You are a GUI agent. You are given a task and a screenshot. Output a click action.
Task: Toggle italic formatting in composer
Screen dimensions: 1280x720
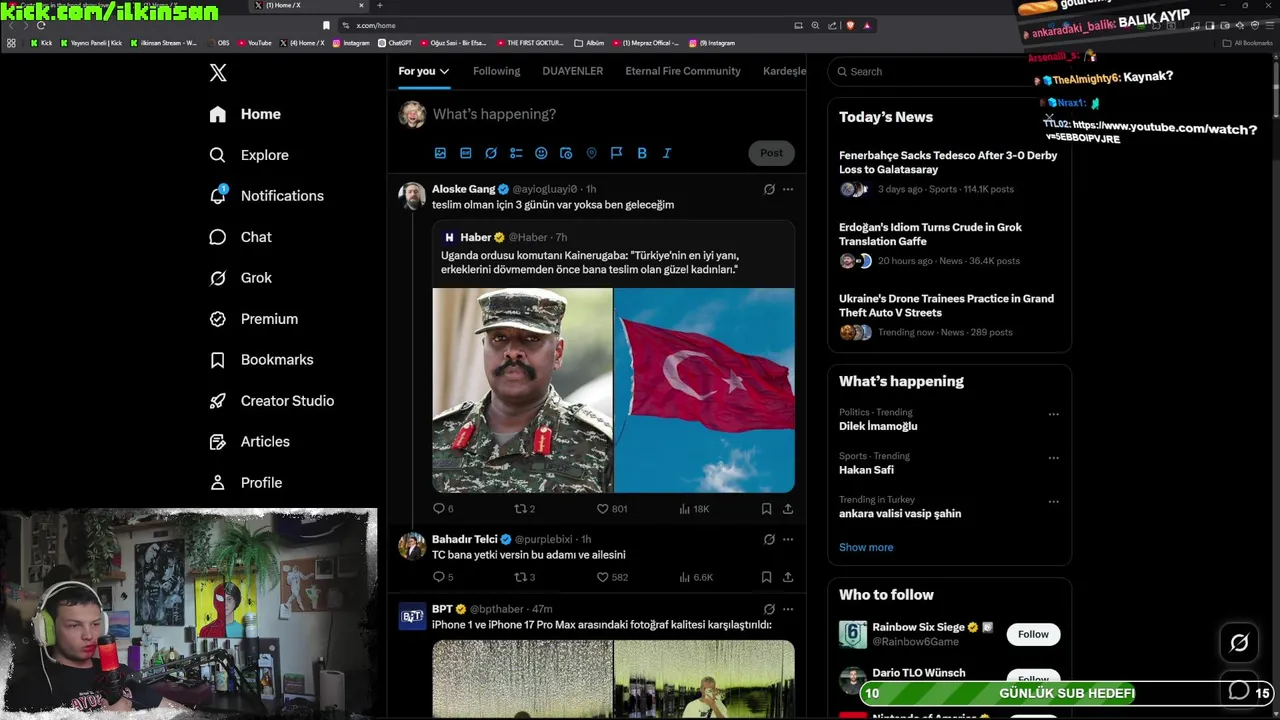pyautogui.click(x=667, y=153)
